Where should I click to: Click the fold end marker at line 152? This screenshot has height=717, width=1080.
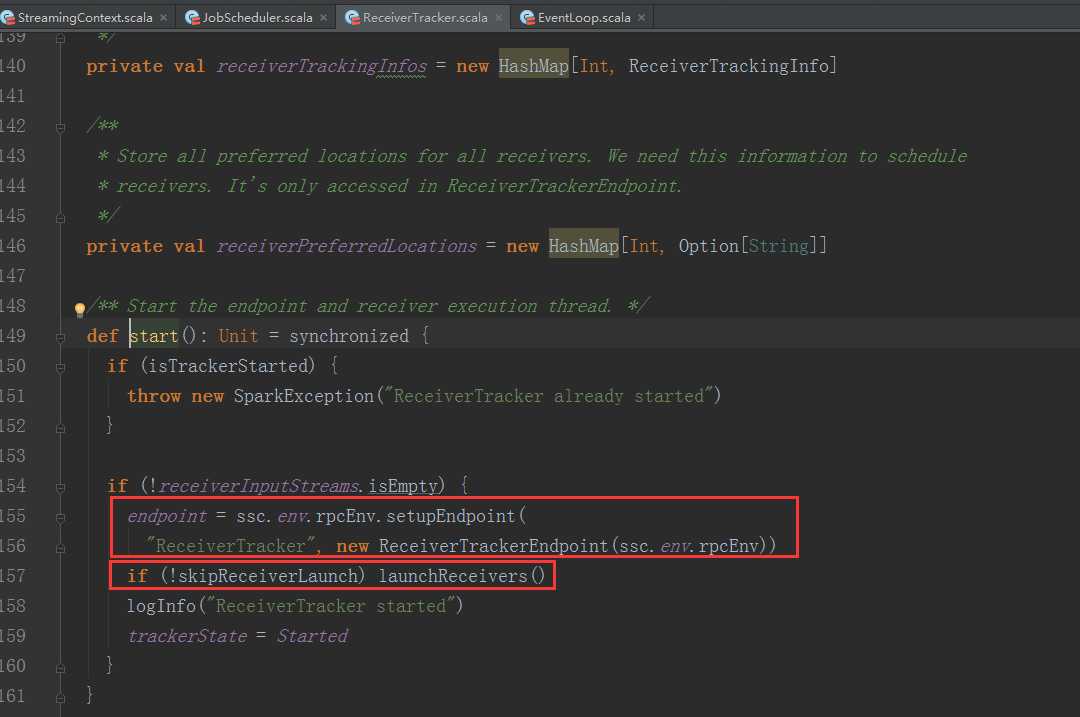click(61, 428)
